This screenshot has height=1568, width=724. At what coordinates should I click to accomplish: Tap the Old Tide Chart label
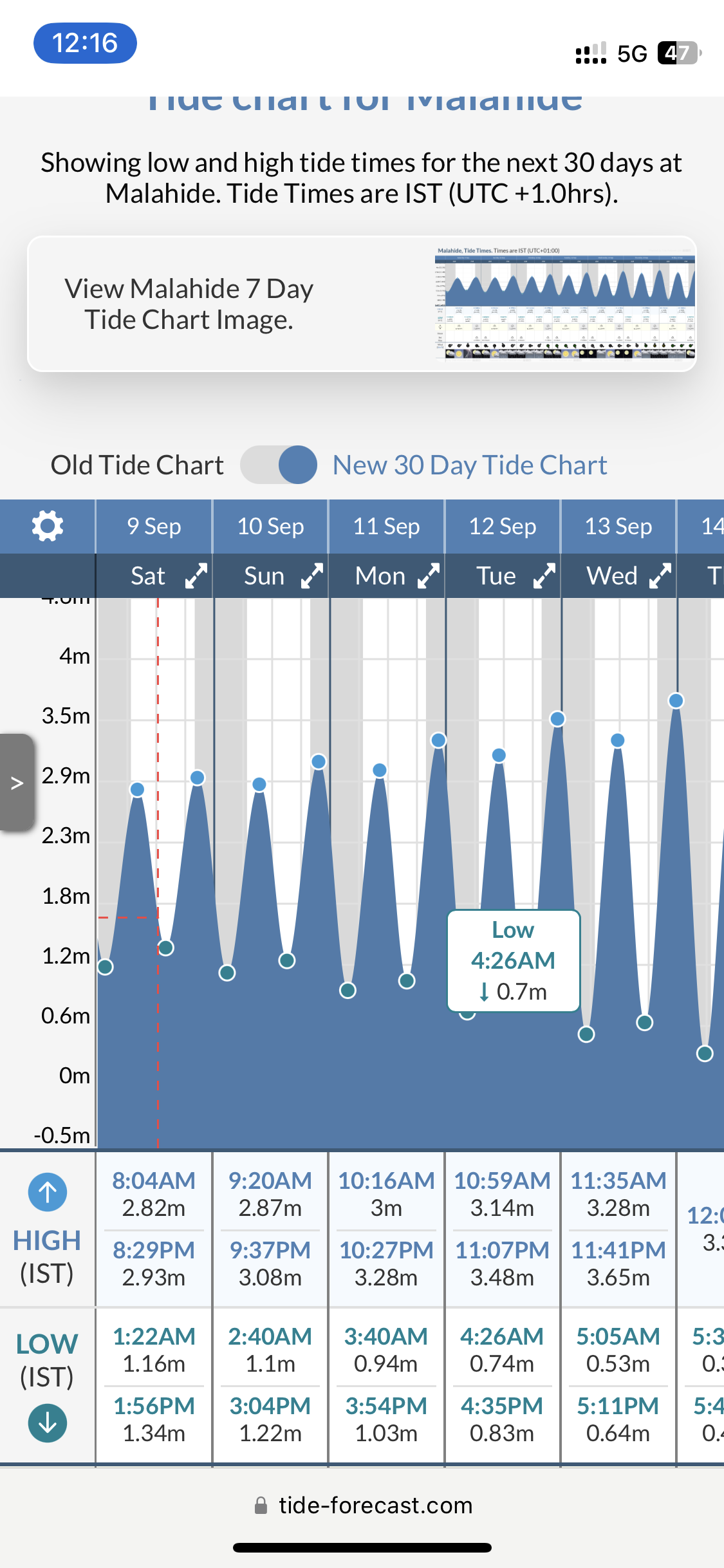point(137,465)
